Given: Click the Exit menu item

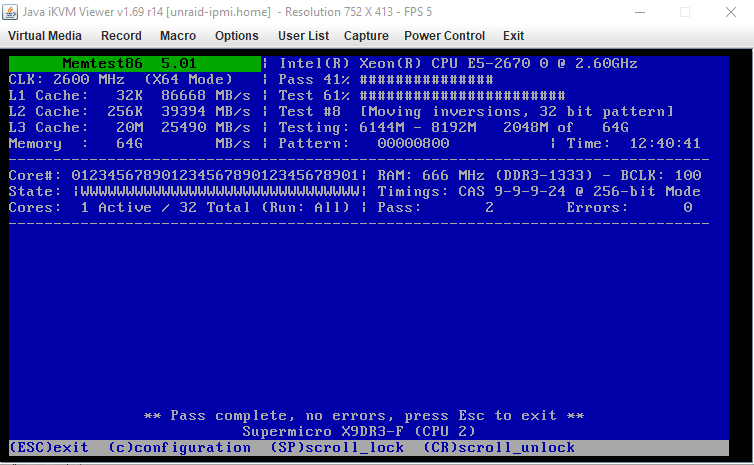Looking at the screenshot, I should (x=513, y=36).
